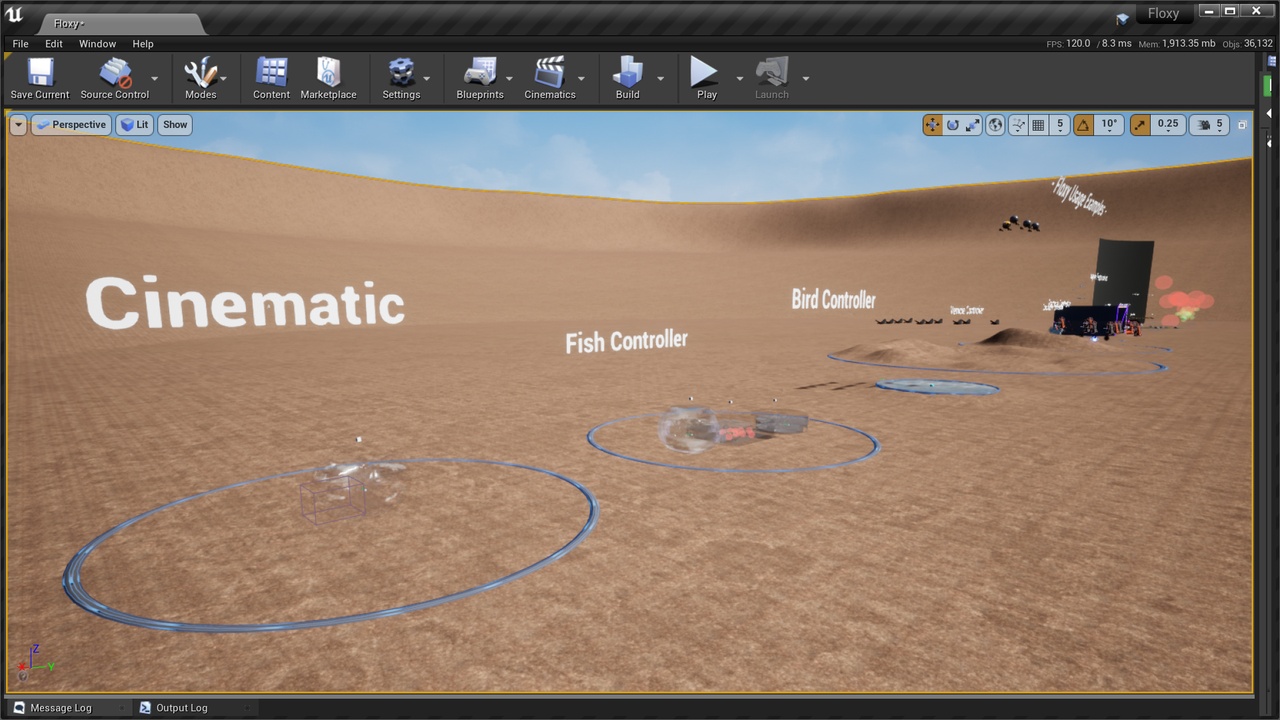The image size is (1280, 720).
Task: Select the rotate gizmo tool
Action: point(953,125)
